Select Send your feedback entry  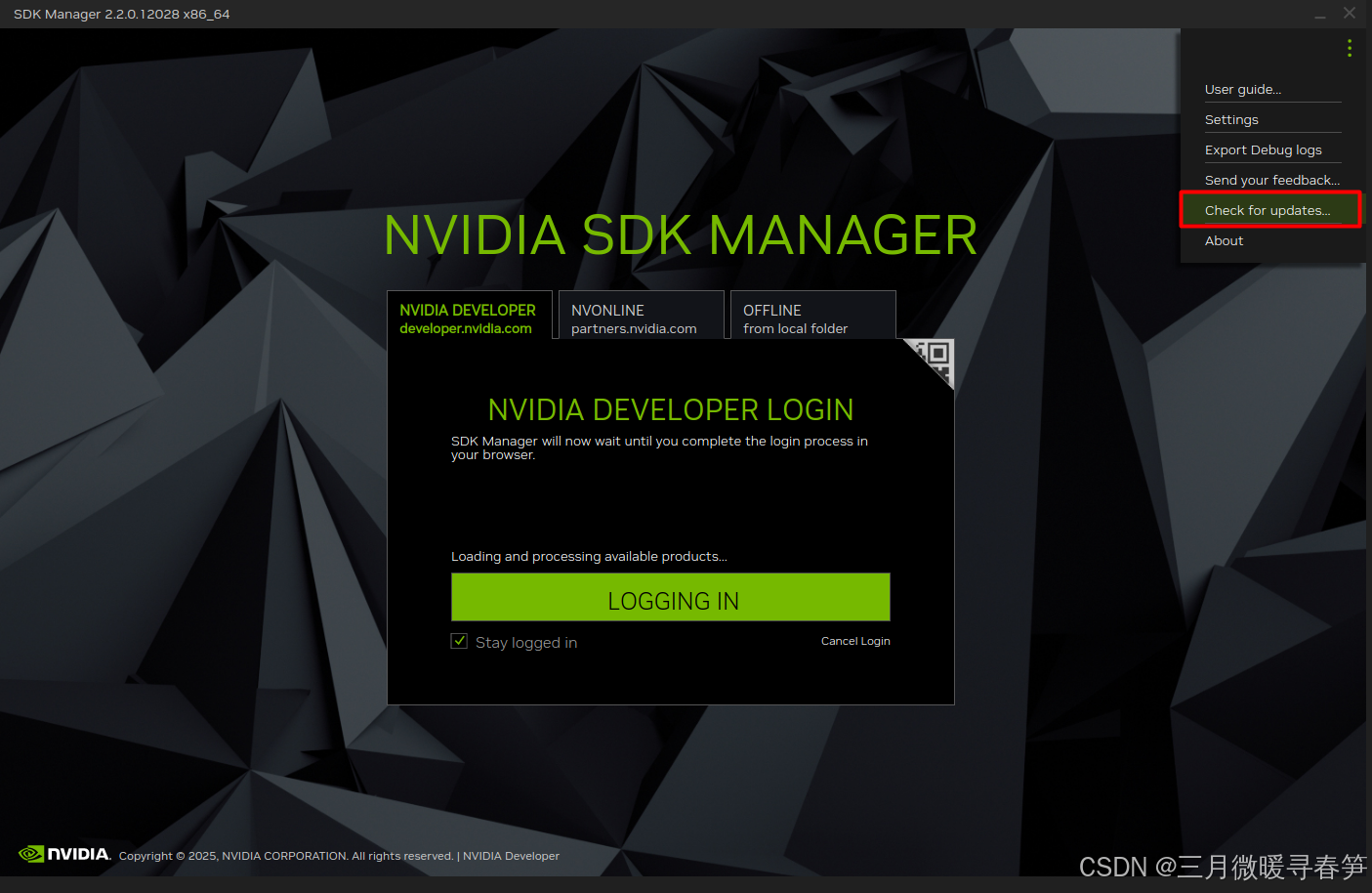coord(1272,180)
